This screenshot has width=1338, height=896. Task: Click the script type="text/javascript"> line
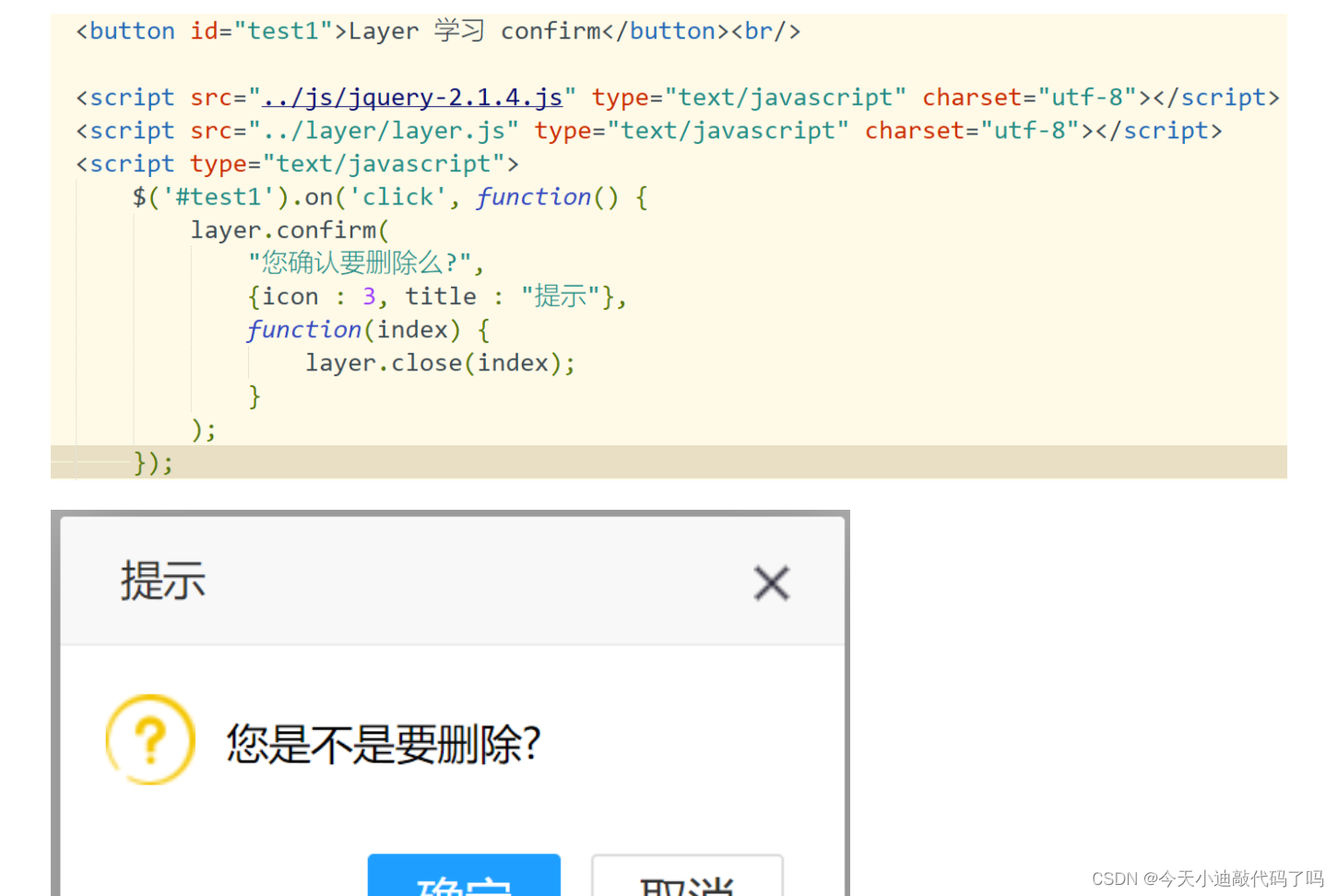(x=297, y=164)
